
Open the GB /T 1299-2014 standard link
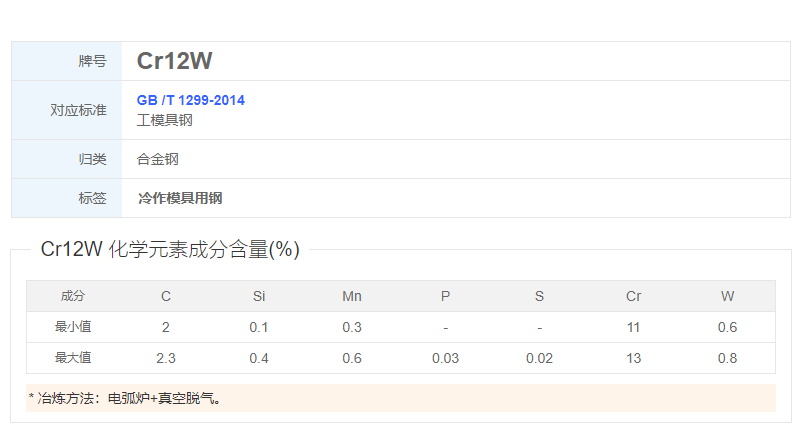pos(190,100)
